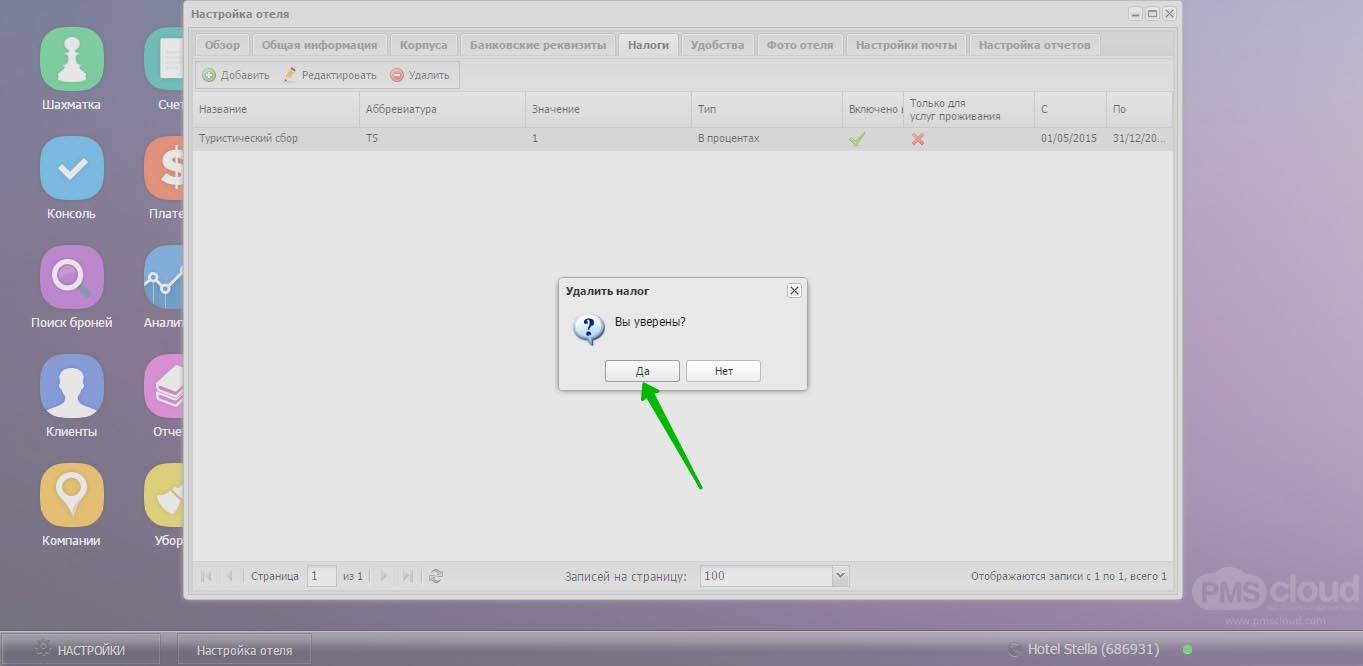Sort by the Значение column header
Image resolution: width=1363 pixels, height=666 pixels.
click(608, 109)
